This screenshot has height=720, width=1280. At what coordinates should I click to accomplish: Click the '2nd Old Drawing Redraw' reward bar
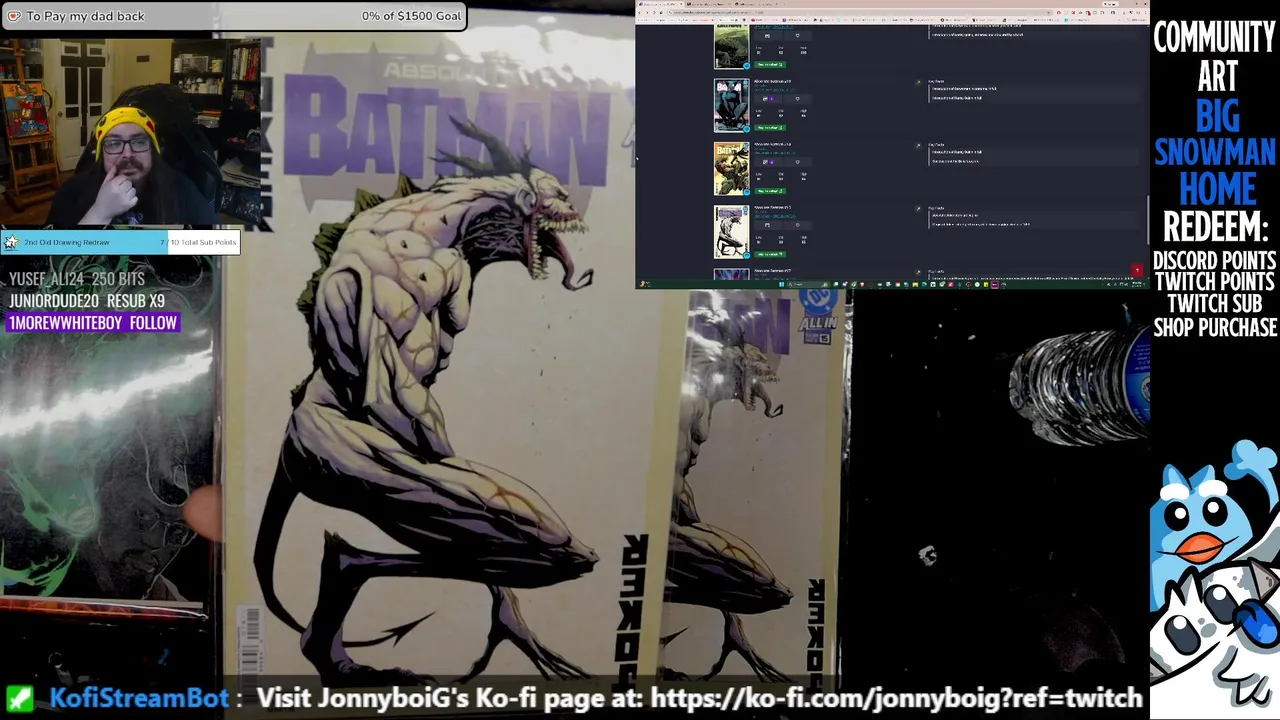pyautogui.click(x=120, y=242)
